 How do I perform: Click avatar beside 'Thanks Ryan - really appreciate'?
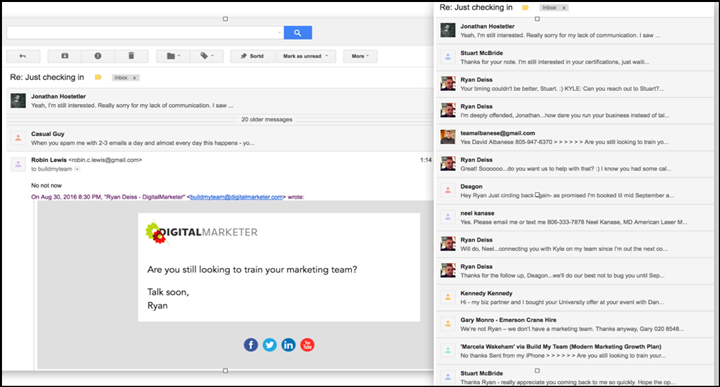448,377
